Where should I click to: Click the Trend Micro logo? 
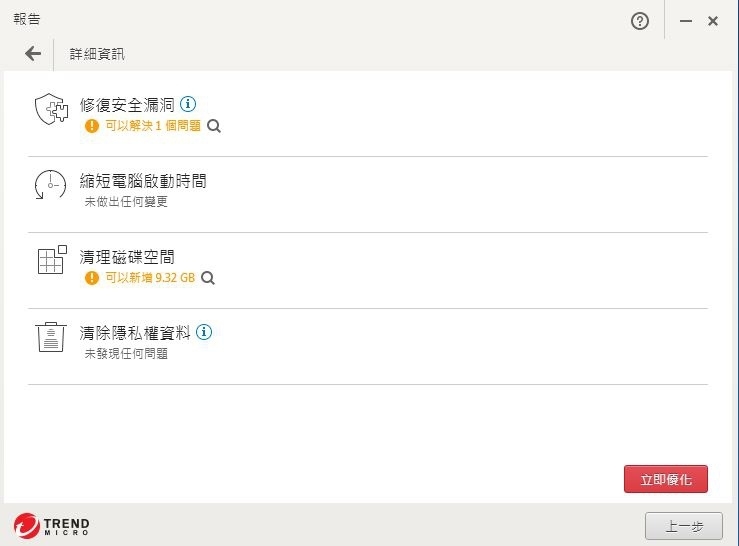[52, 525]
